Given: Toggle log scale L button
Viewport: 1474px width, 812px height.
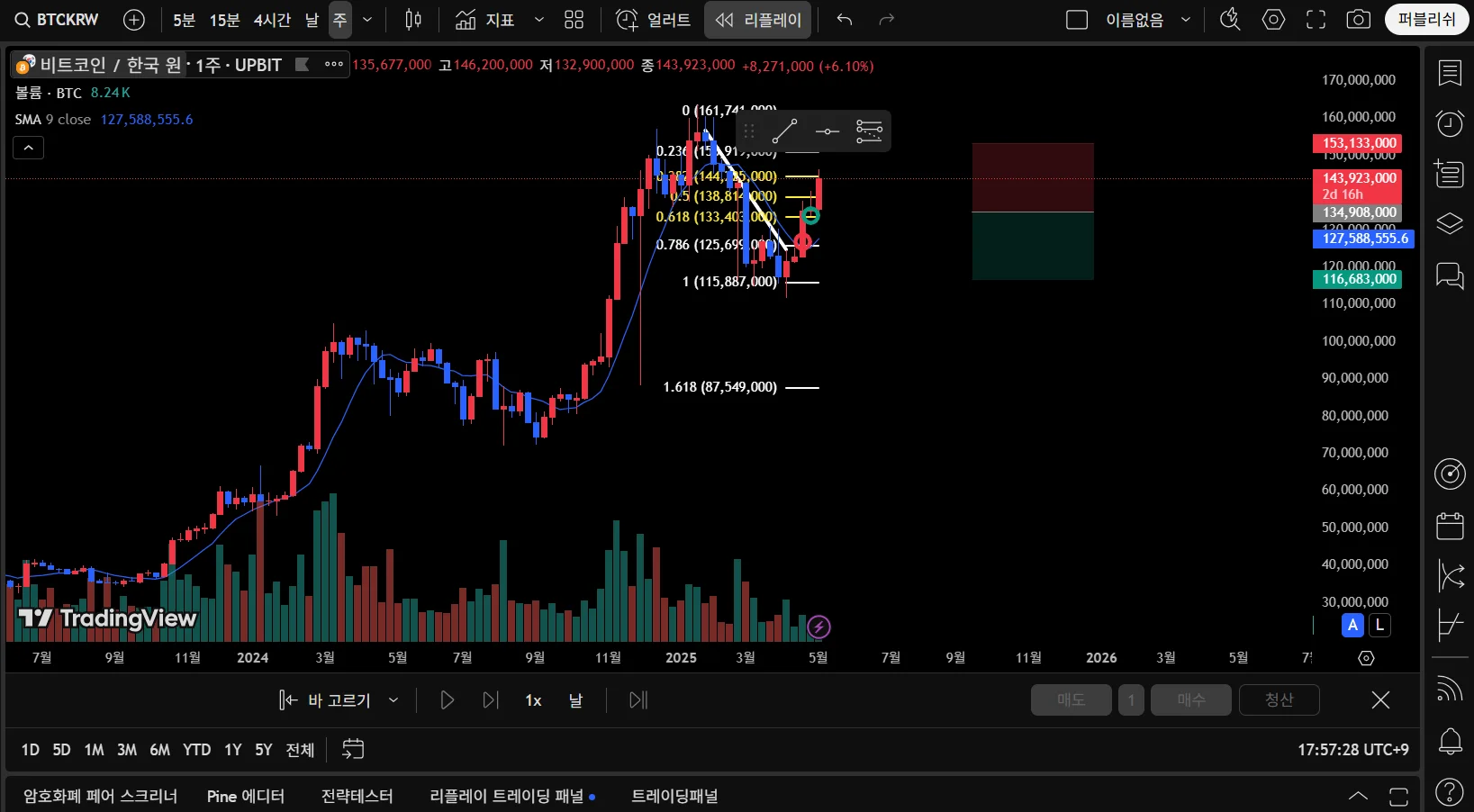Looking at the screenshot, I should [x=1379, y=625].
